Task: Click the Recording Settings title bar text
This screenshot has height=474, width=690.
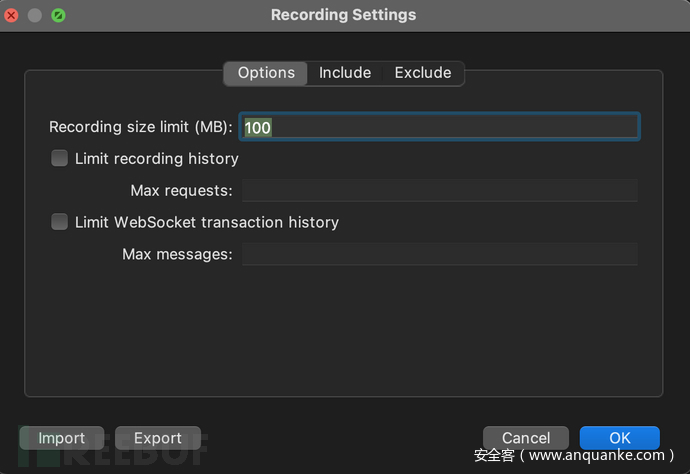Action: (x=343, y=15)
